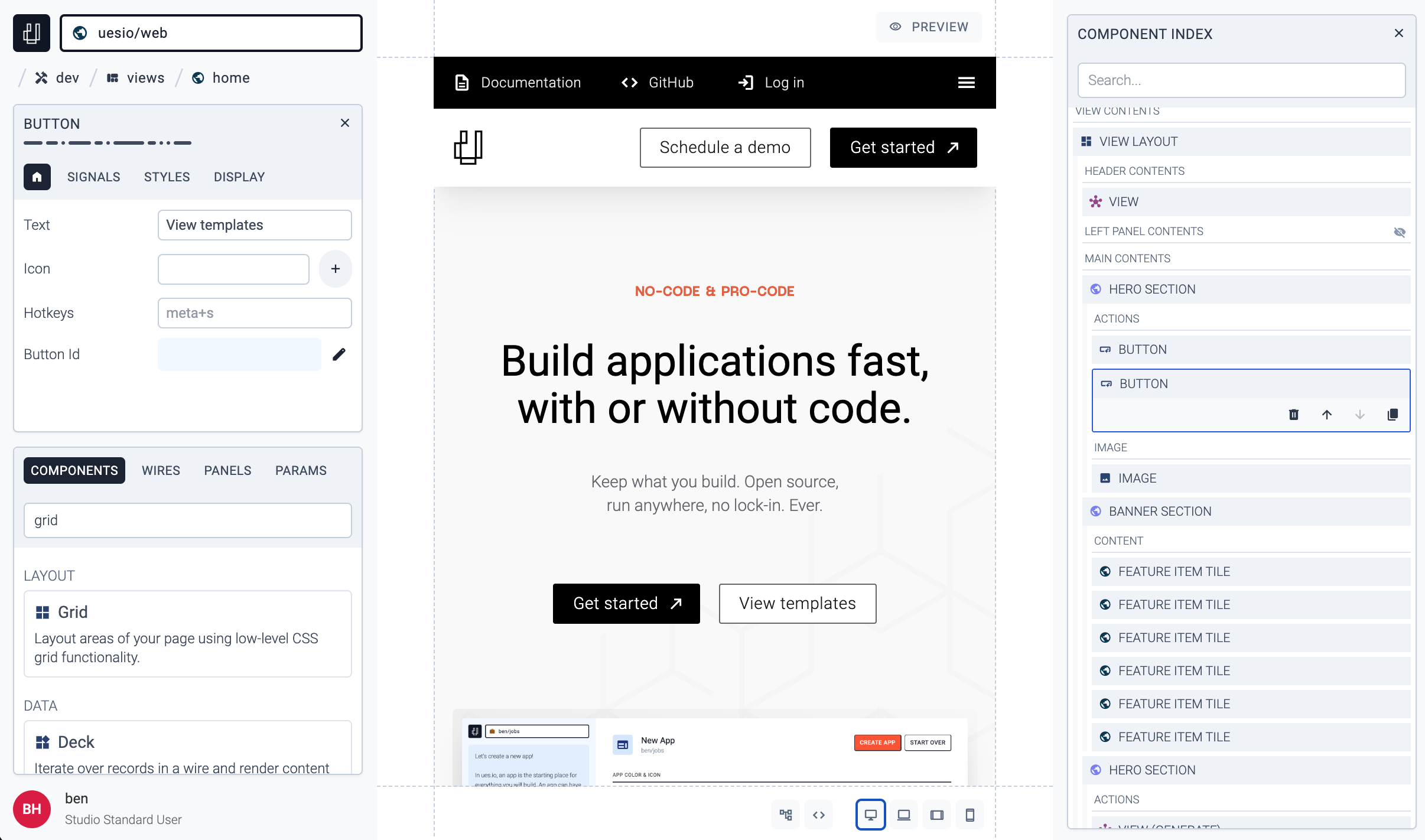Move selected BUTTON up with arrow icon

pos(1327,415)
